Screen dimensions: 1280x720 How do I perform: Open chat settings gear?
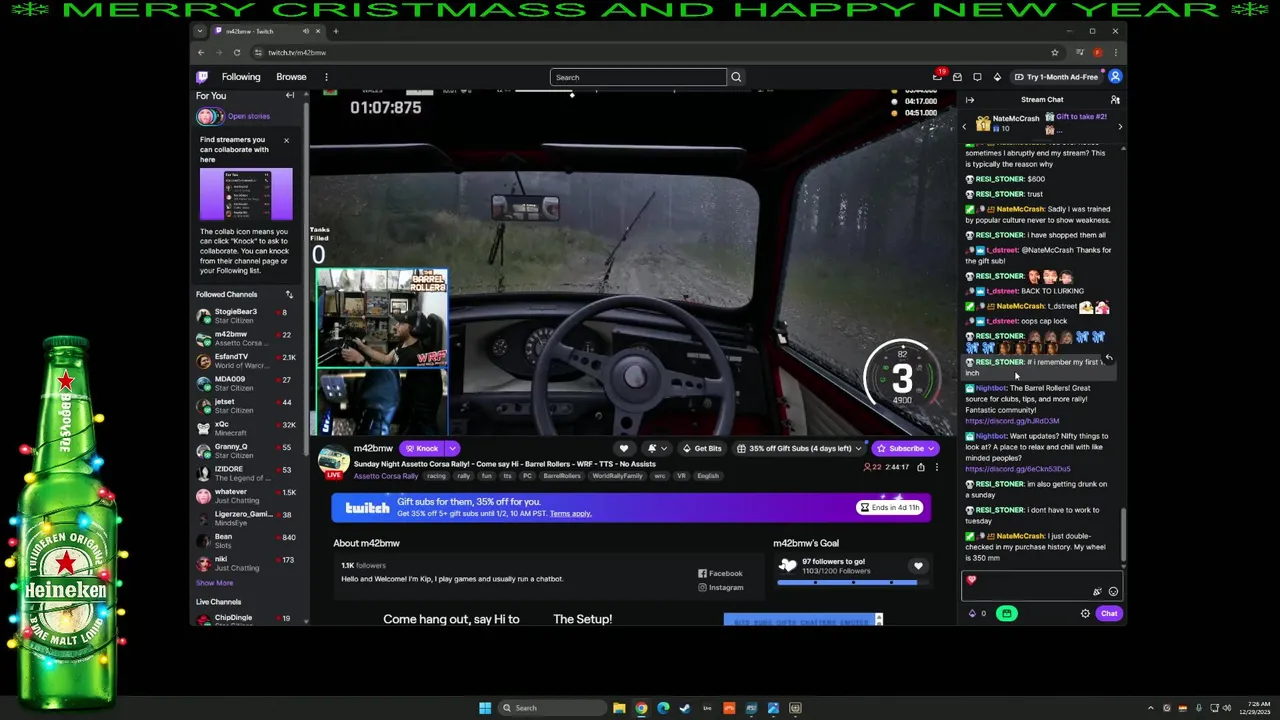(1085, 613)
